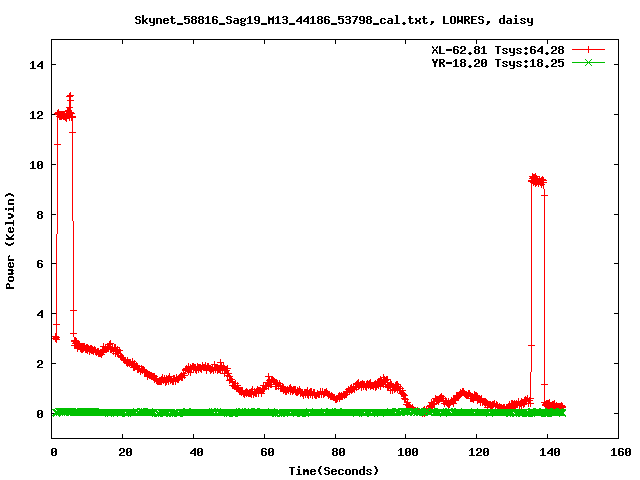Viewport: 640px width, 480px height.
Task: Click the red legend line sample
Action: (588, 50)
